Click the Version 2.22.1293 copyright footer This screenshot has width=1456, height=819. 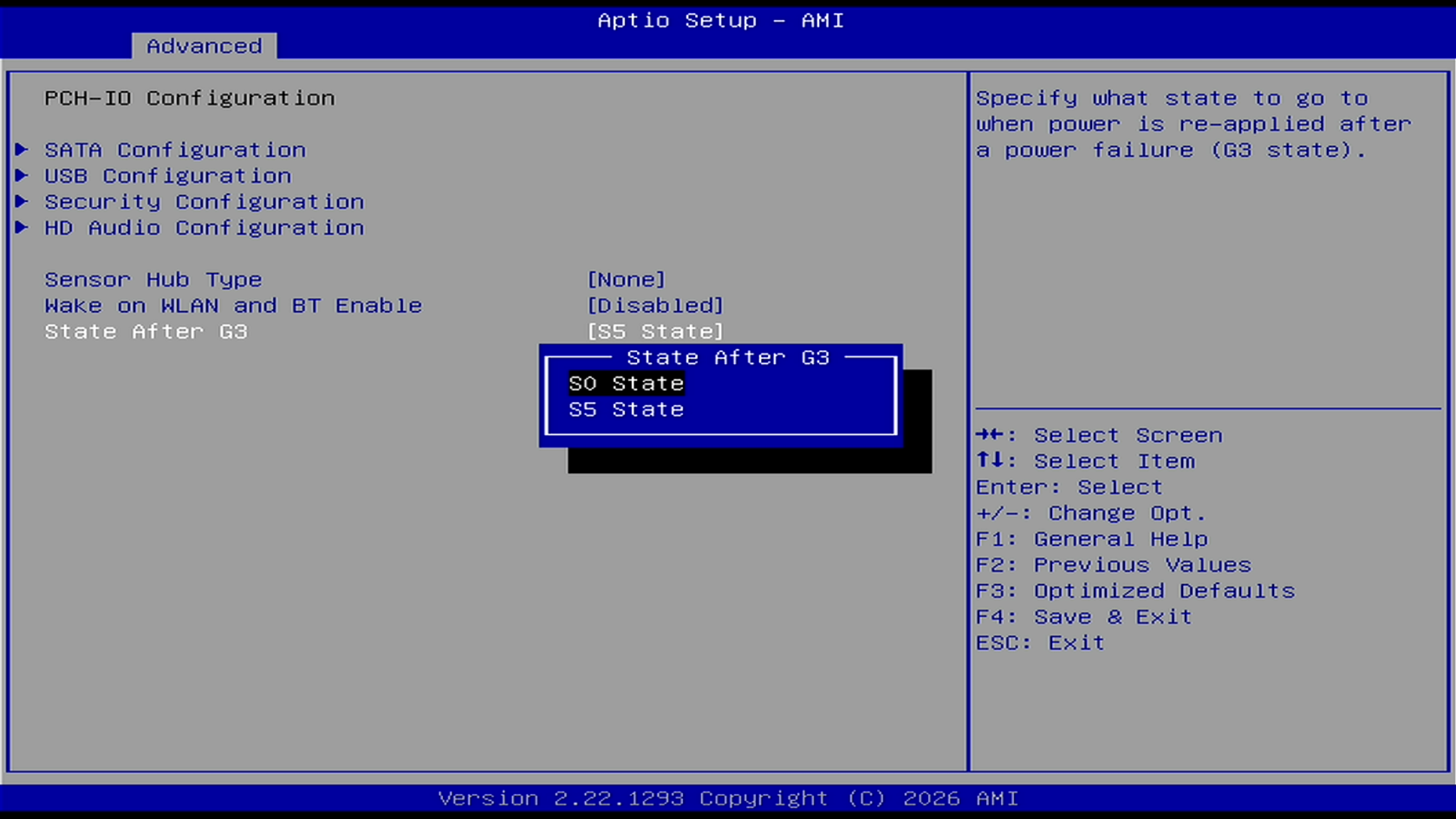728,798
